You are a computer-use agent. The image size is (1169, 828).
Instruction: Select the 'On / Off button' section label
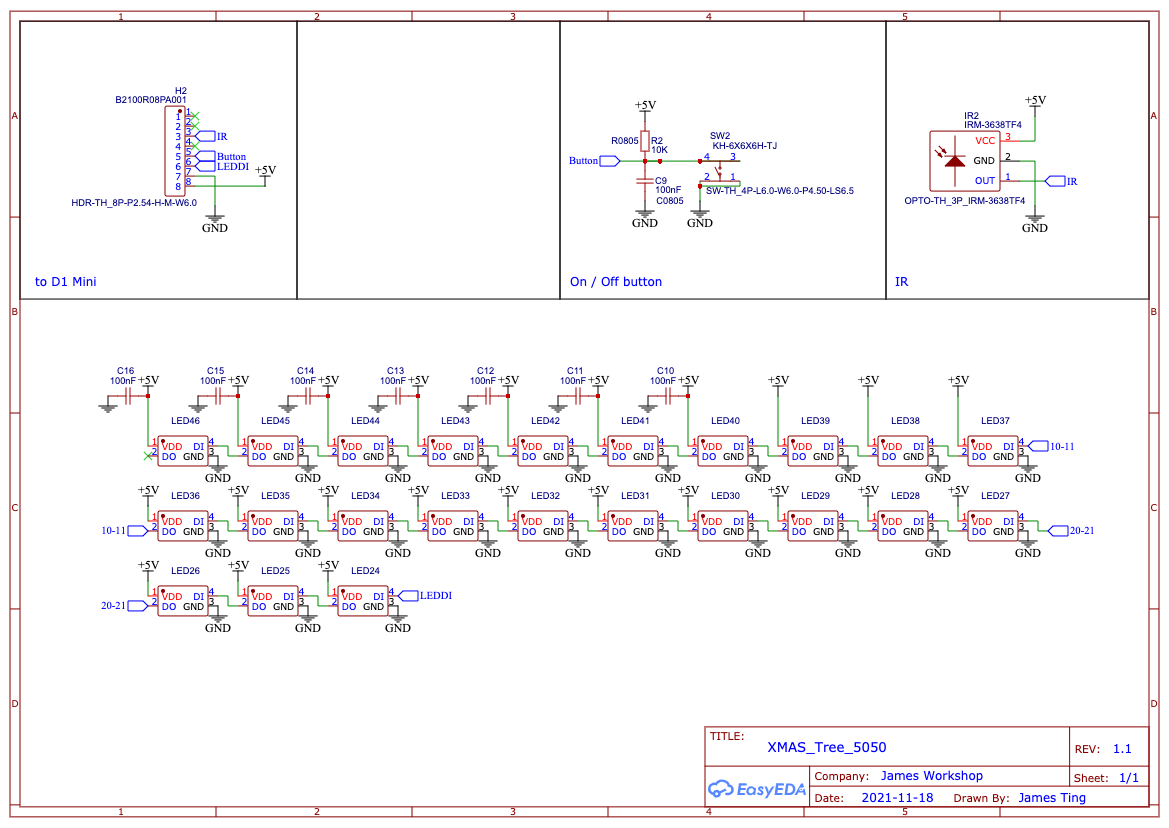click(616, 282)
